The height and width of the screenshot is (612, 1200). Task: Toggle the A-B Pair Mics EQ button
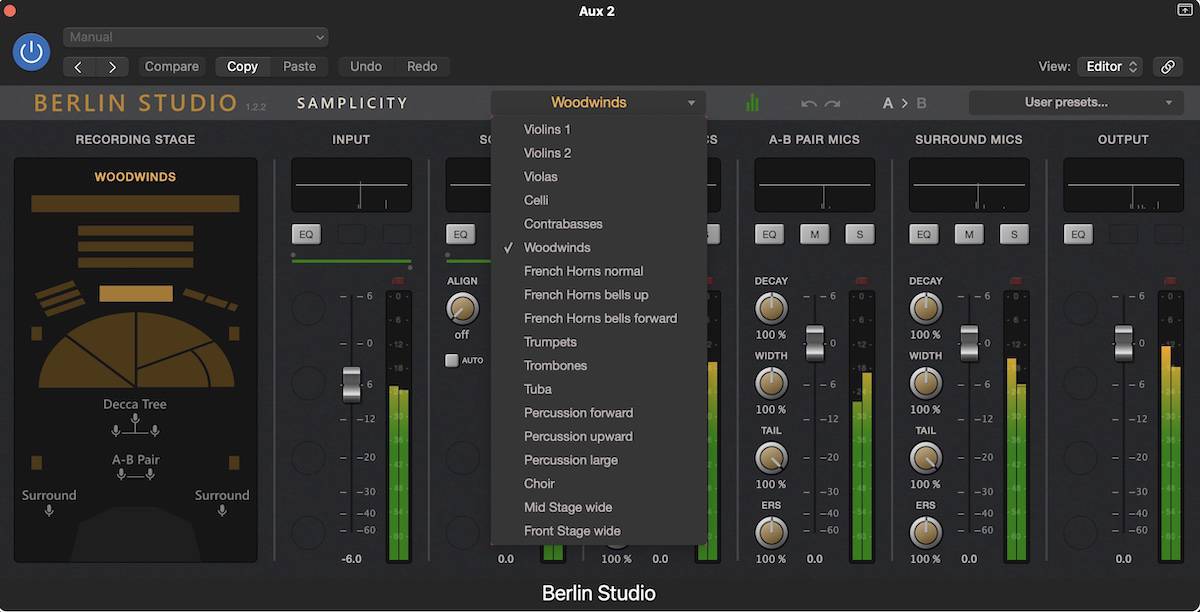[x=769, y=234]
